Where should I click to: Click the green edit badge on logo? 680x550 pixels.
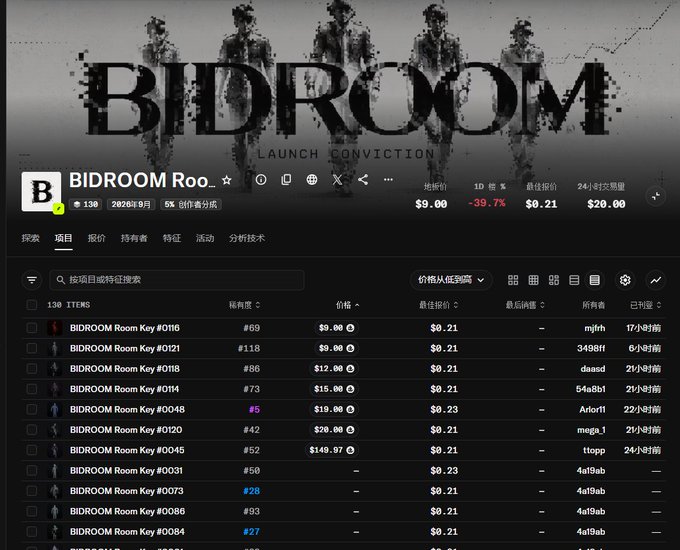[x=59, y=209]
